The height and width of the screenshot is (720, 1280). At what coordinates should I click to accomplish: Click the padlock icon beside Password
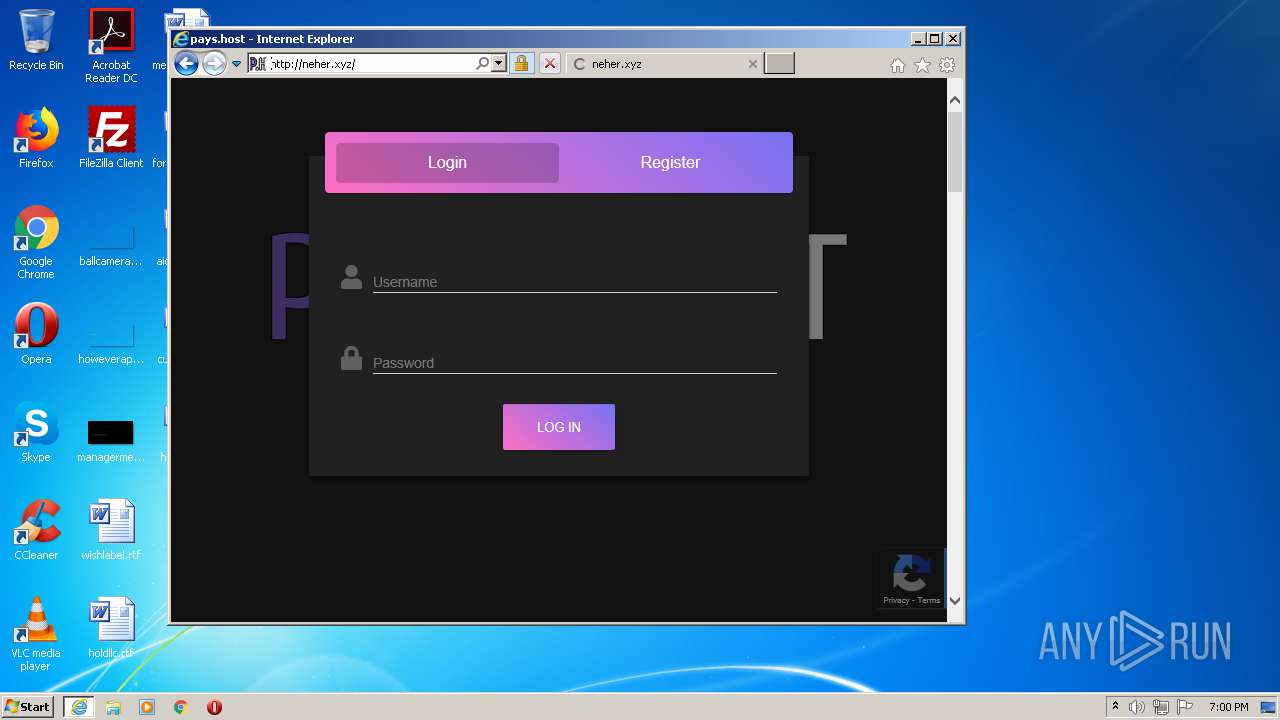[x=351, y=358]
